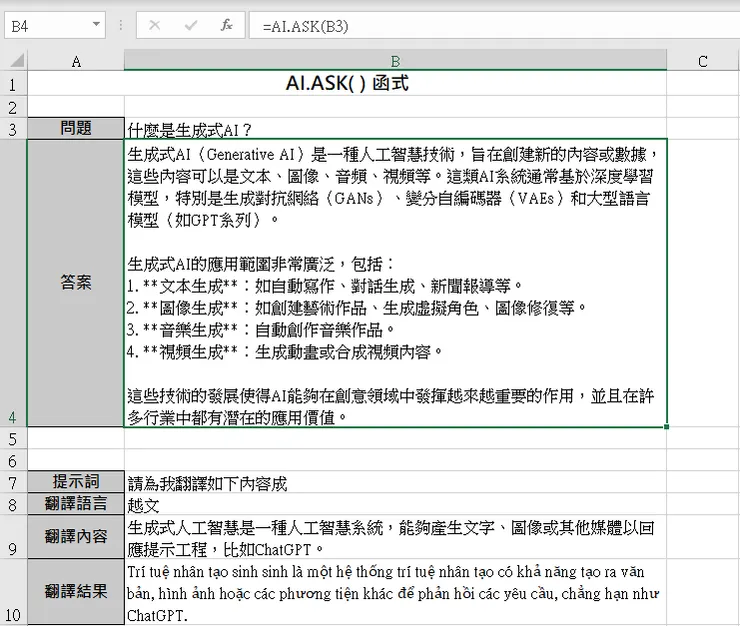Select row 5 header
This screenshot has width=740, height=626.
[13, 439]
